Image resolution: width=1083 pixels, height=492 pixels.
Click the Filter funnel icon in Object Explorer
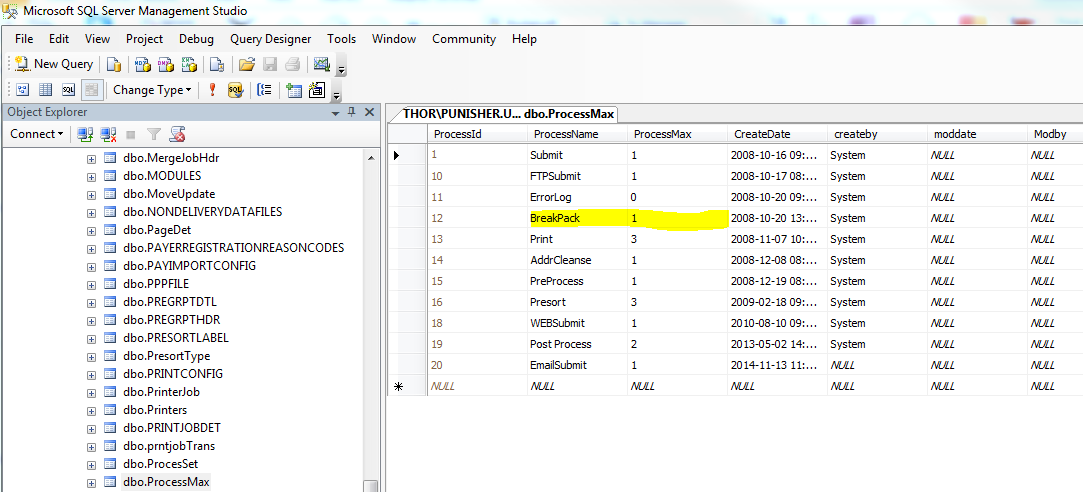click(x=154, y=134)
